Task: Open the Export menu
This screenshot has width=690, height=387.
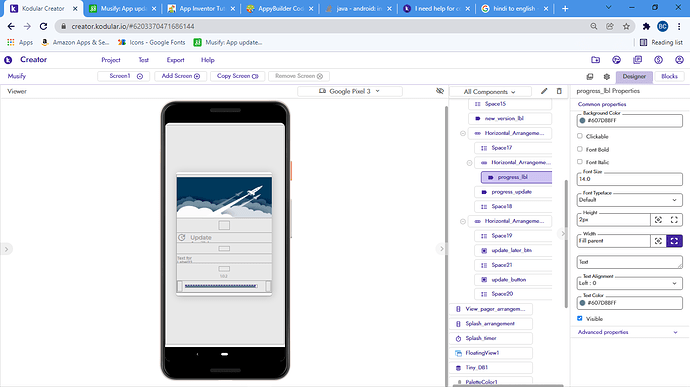Action: point(175,60)
